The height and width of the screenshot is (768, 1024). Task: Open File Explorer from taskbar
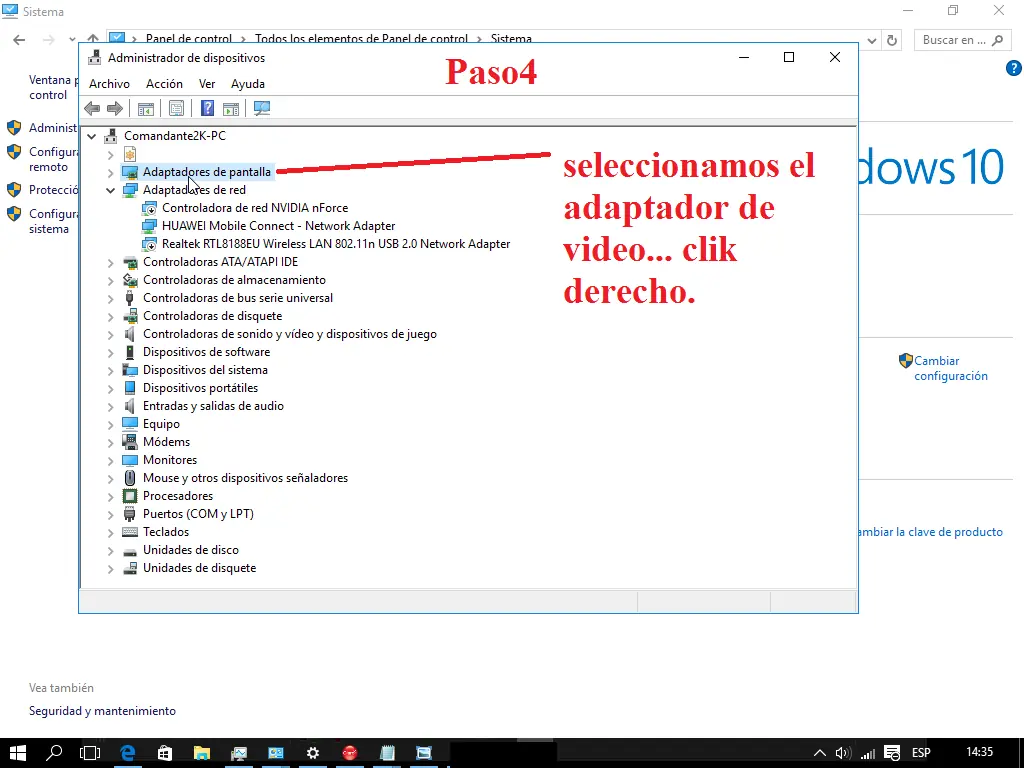pos(202,753)
